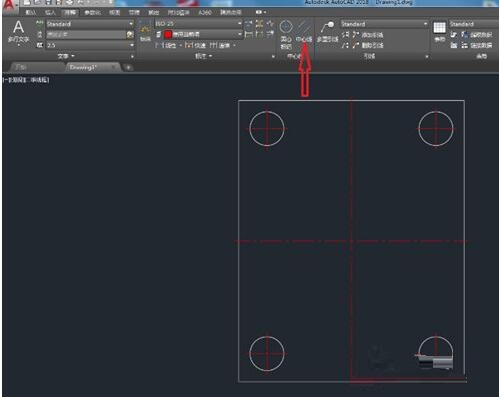
Task: Choose the Quick dimension tool
Action: tap(195, 45)
